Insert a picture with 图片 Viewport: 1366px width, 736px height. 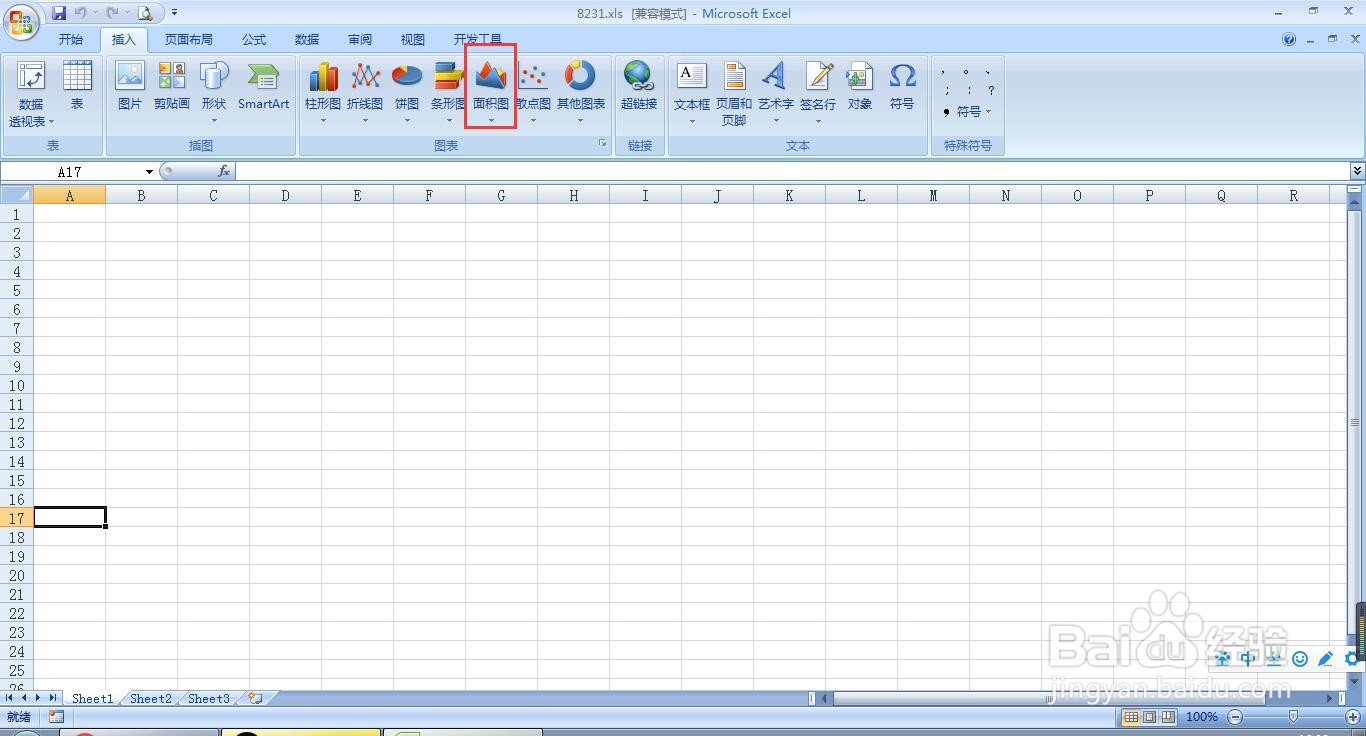[130, 86]
